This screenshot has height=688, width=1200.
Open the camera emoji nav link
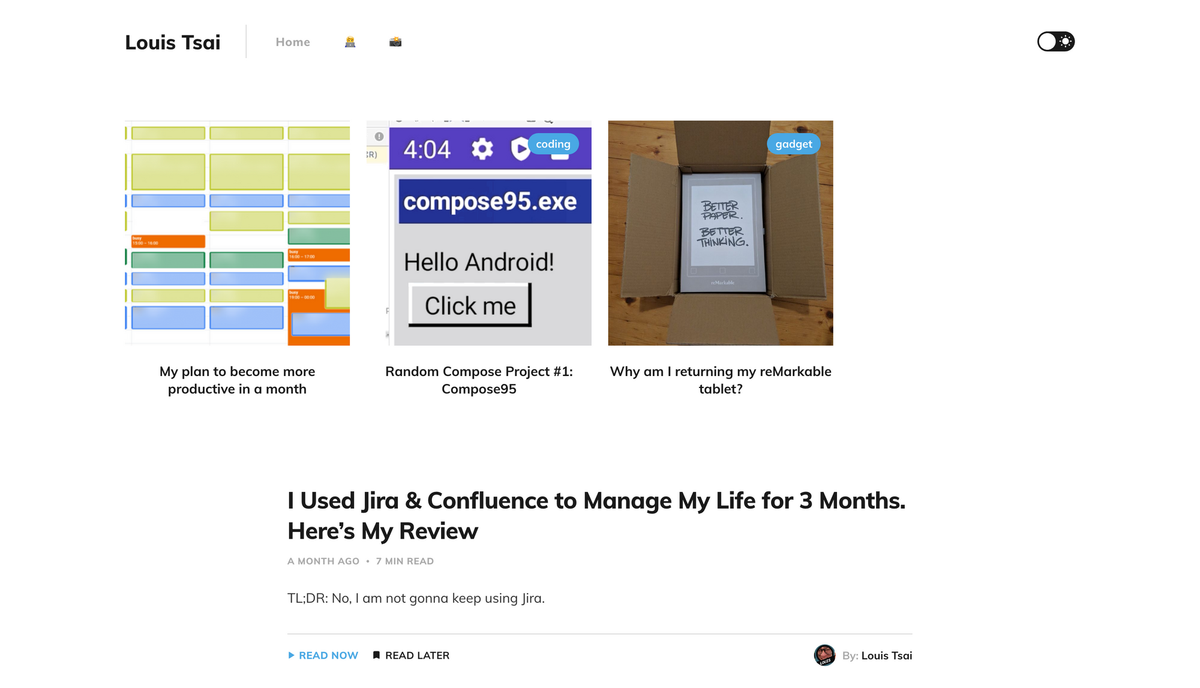[395, 42]
